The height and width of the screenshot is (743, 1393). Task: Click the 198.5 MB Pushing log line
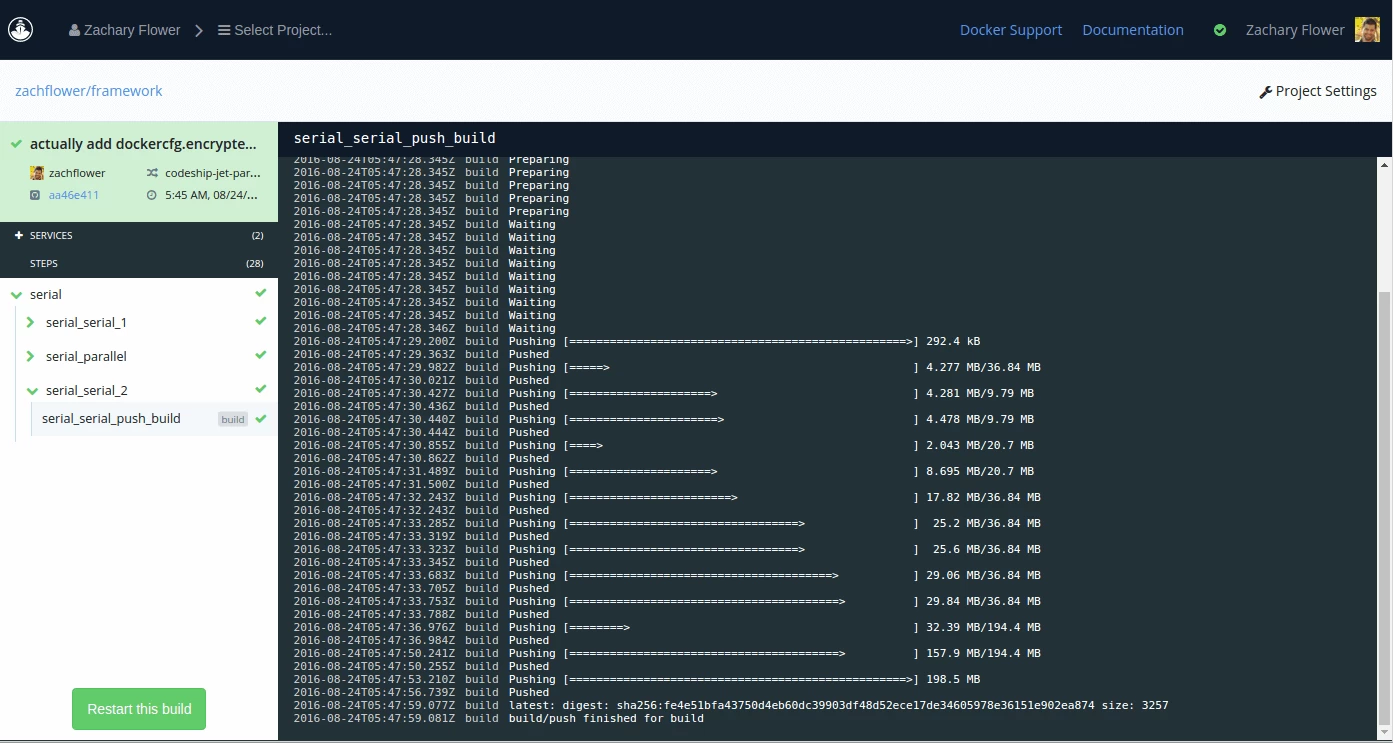tap(637, 679)
